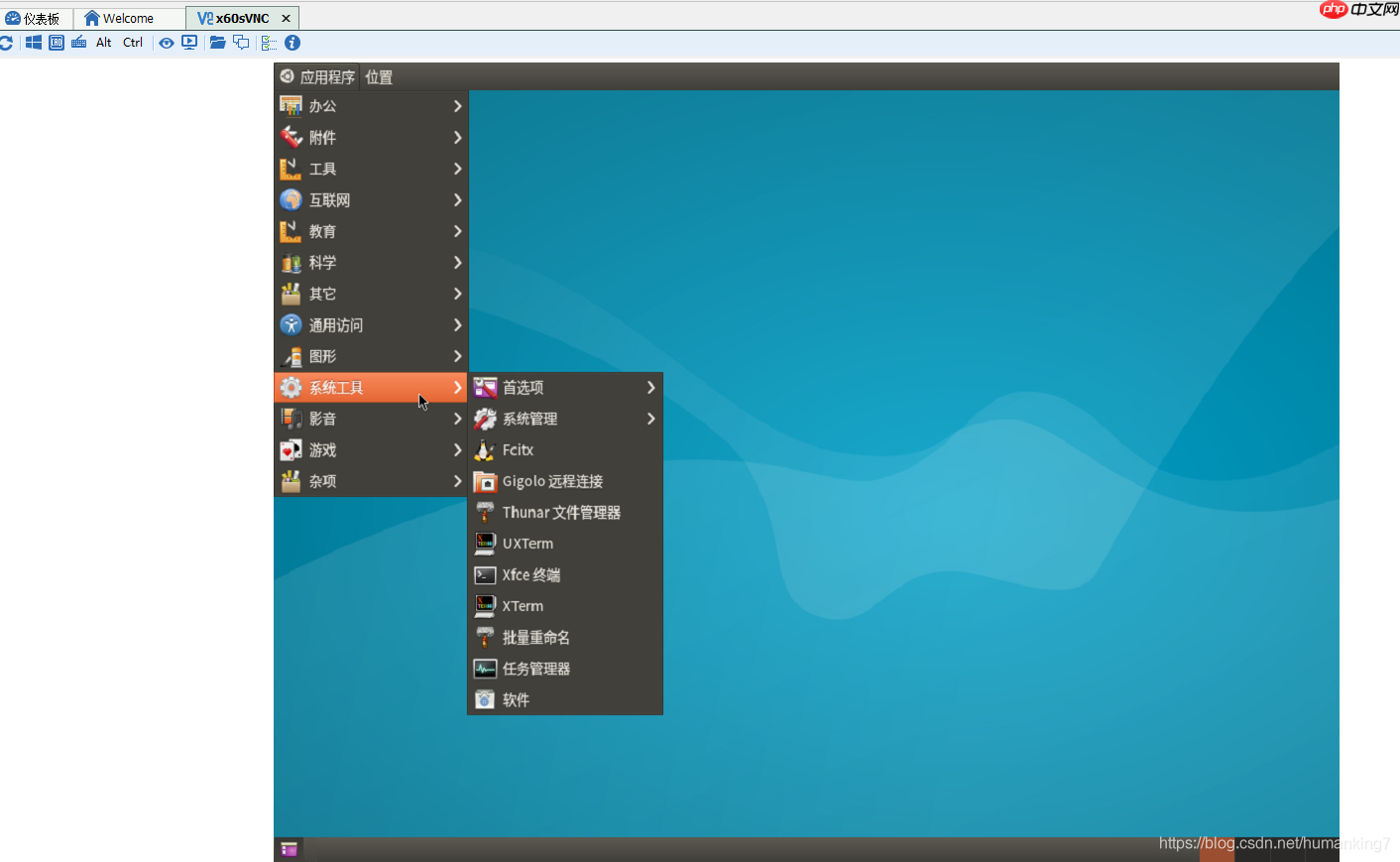Viewport: 1400px width, 862px height.
Task: Show remote connection information
Action: (x=290, y=43)
